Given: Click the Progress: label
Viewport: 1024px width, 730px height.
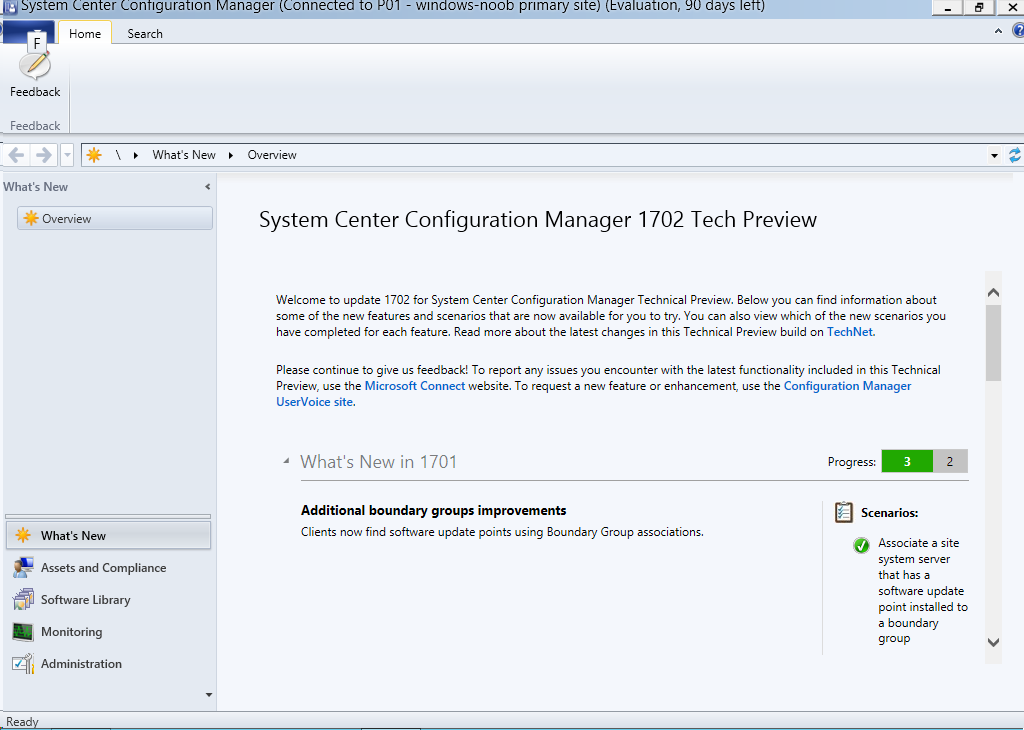Looking at the screenshot, I should point(852,462).
